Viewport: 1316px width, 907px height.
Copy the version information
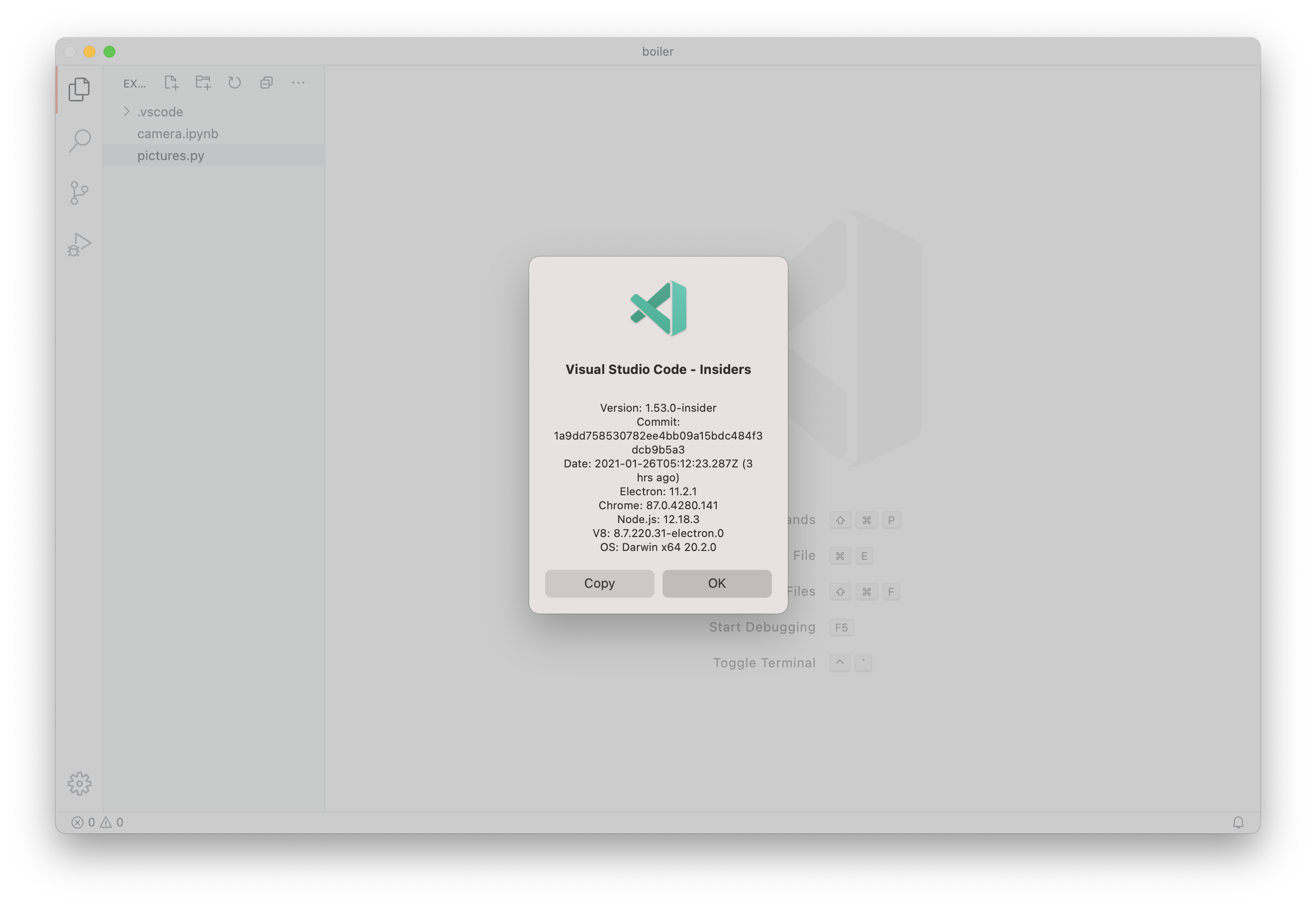[x=599, y=583]
